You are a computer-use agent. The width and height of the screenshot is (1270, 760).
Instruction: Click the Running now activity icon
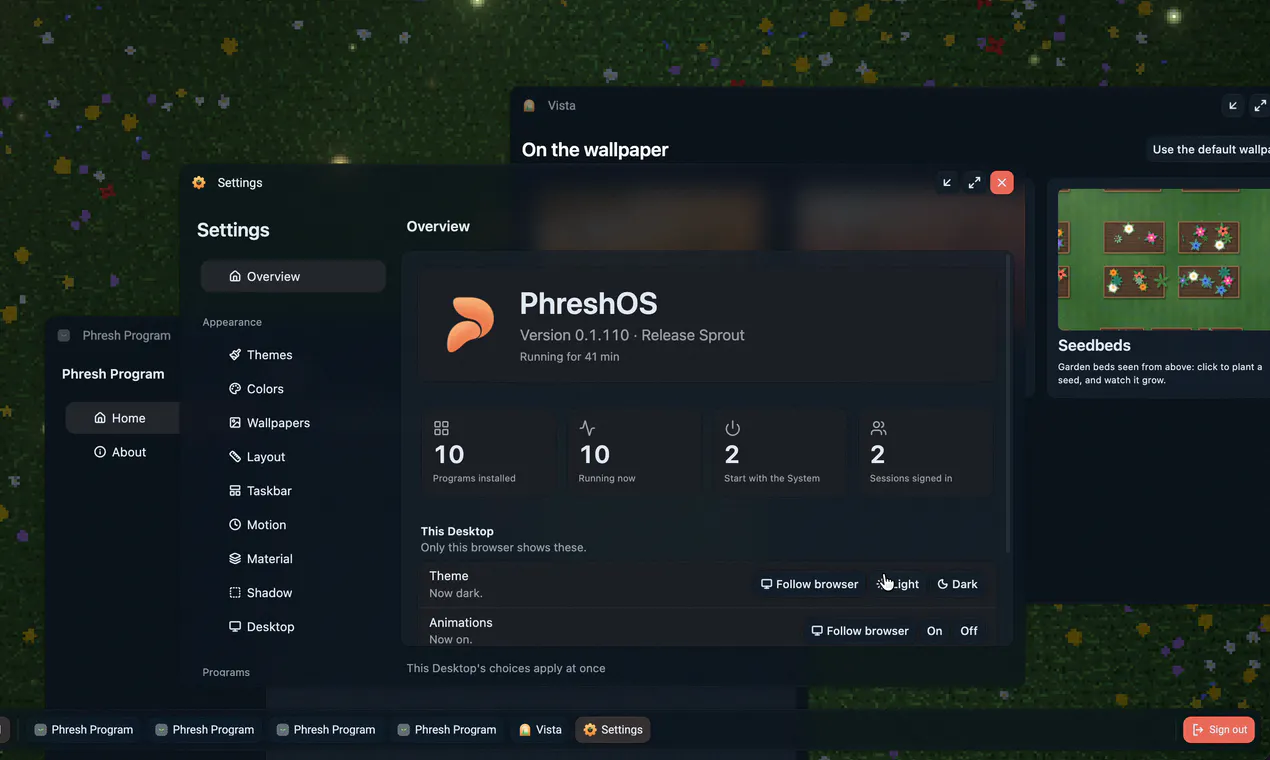pos(587,428)
